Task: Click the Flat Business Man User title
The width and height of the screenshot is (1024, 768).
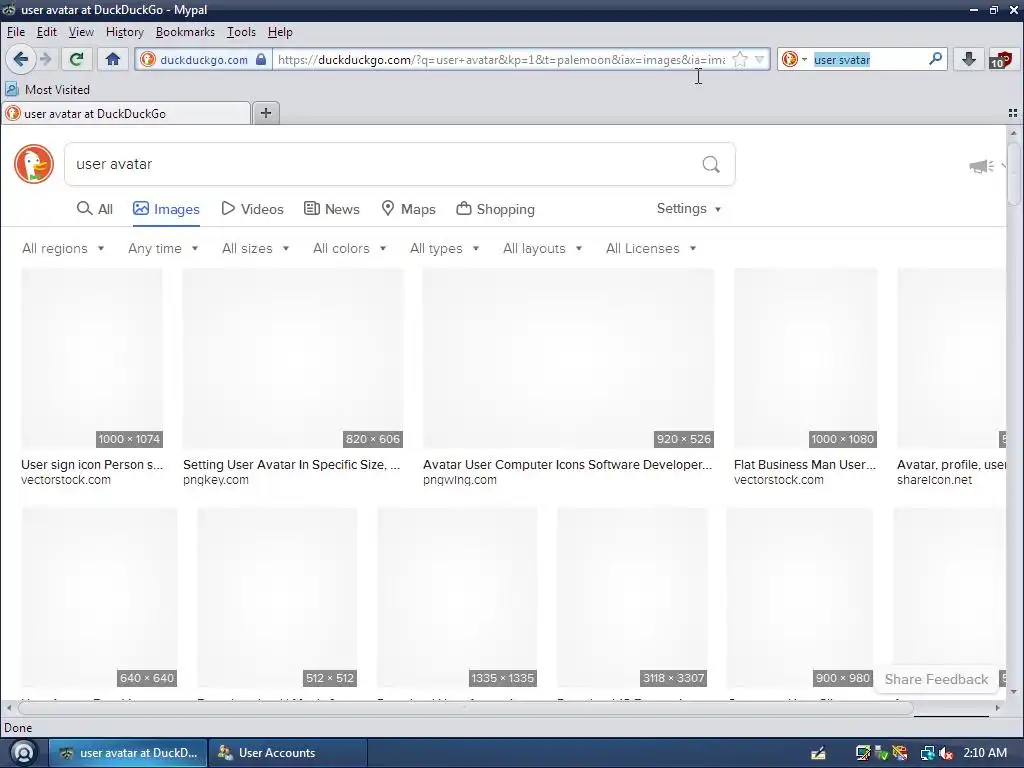Action: [x=805, y=464]
